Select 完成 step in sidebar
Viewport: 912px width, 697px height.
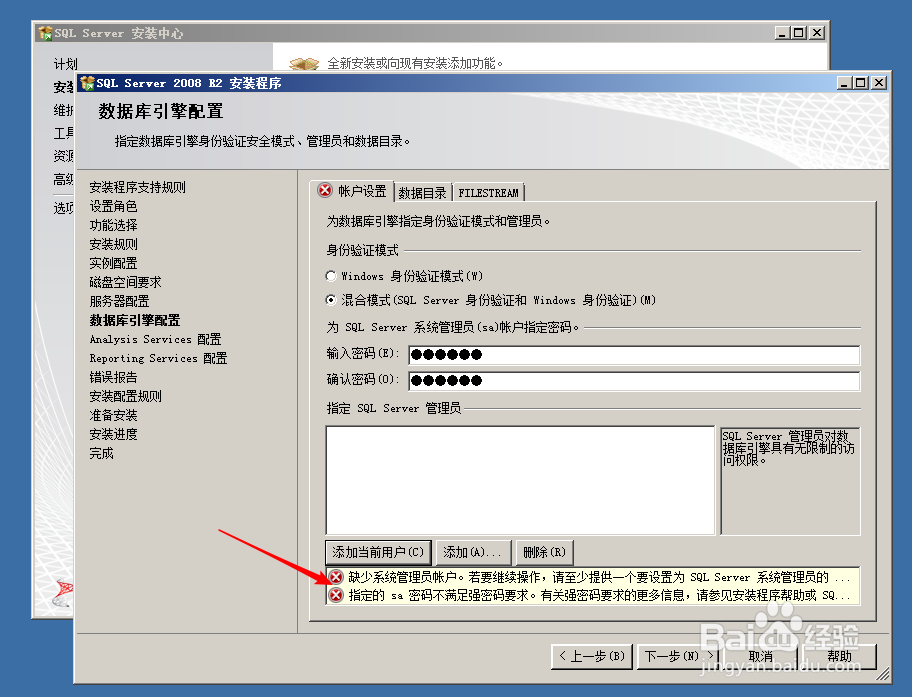101,453
